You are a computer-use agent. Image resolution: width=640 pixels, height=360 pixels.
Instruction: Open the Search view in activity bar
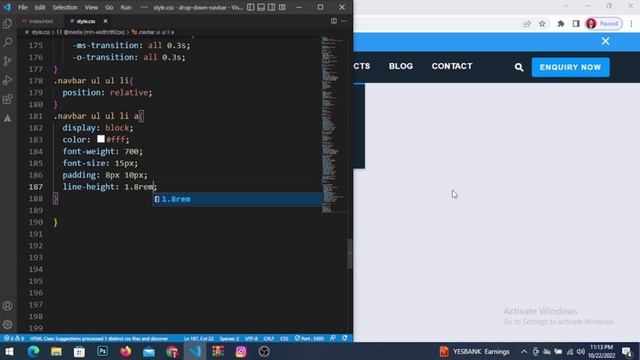[7, 42]
